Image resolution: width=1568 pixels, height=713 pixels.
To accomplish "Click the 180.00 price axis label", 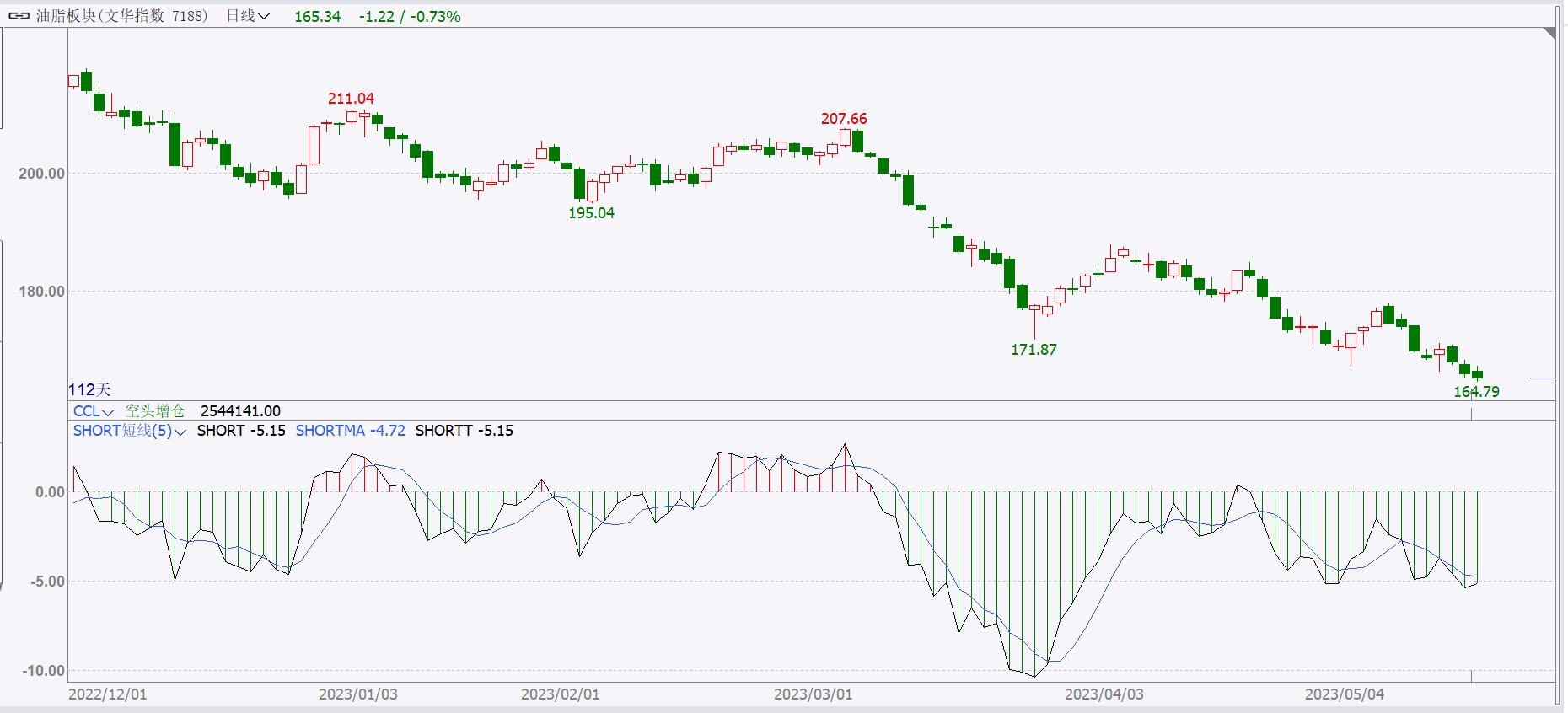I will pos(41,292).
